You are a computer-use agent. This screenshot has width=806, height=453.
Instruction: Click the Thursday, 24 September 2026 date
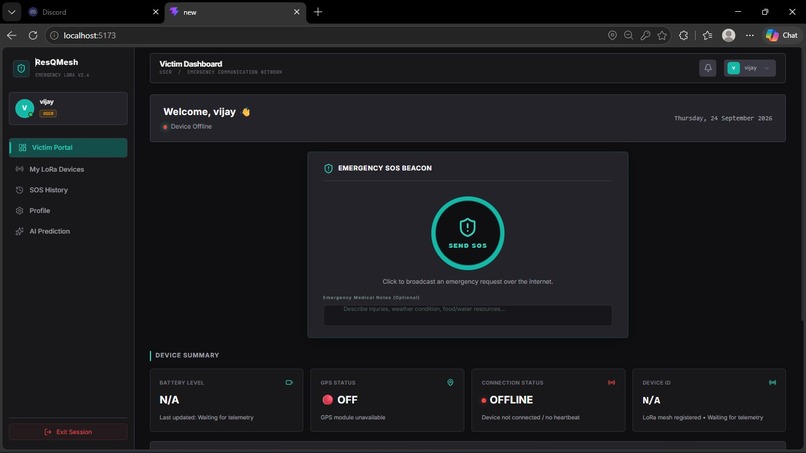tap(723, 118)
